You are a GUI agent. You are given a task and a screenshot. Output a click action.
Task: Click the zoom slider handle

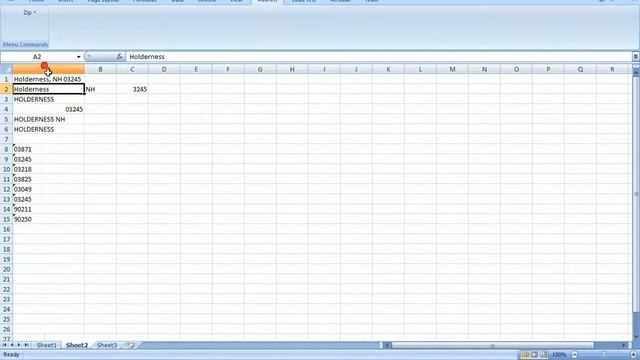[604, 355]
